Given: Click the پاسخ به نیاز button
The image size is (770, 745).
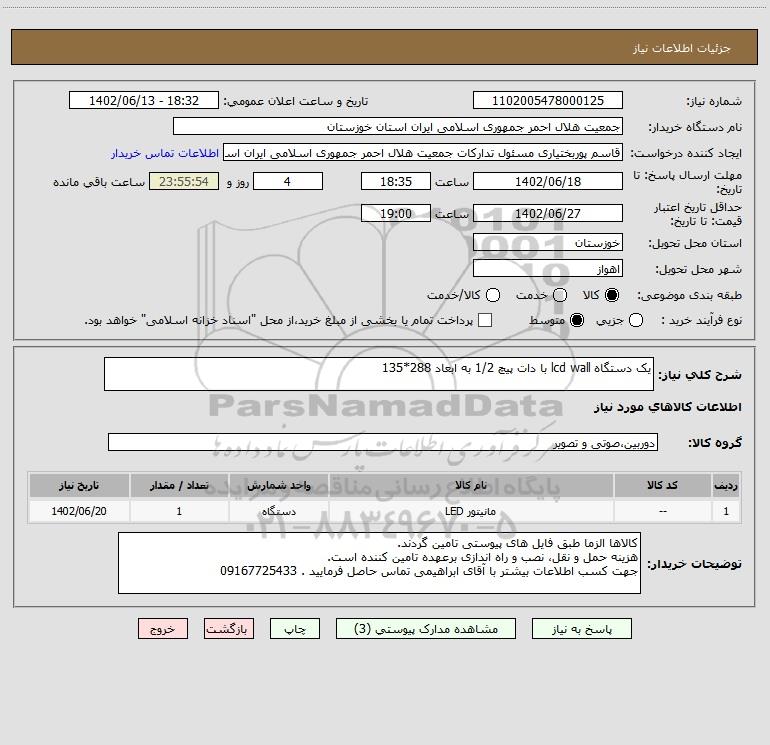Looking at the screenshot, I should click(x=581, y=629).
